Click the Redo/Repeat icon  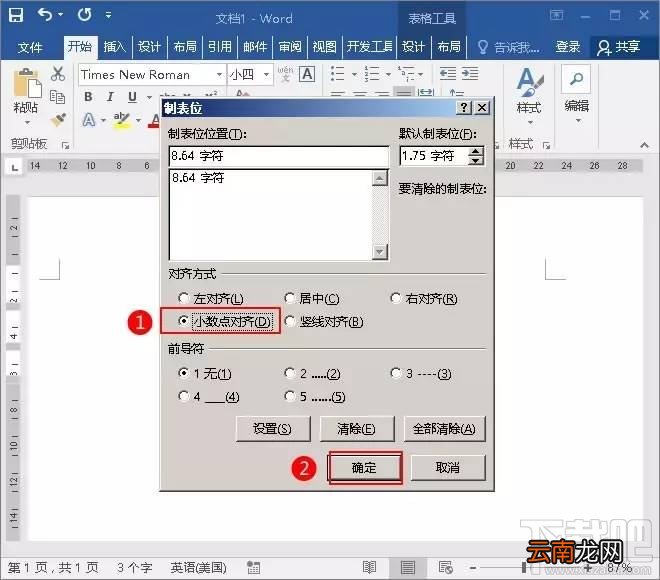[x=84, y=15]
